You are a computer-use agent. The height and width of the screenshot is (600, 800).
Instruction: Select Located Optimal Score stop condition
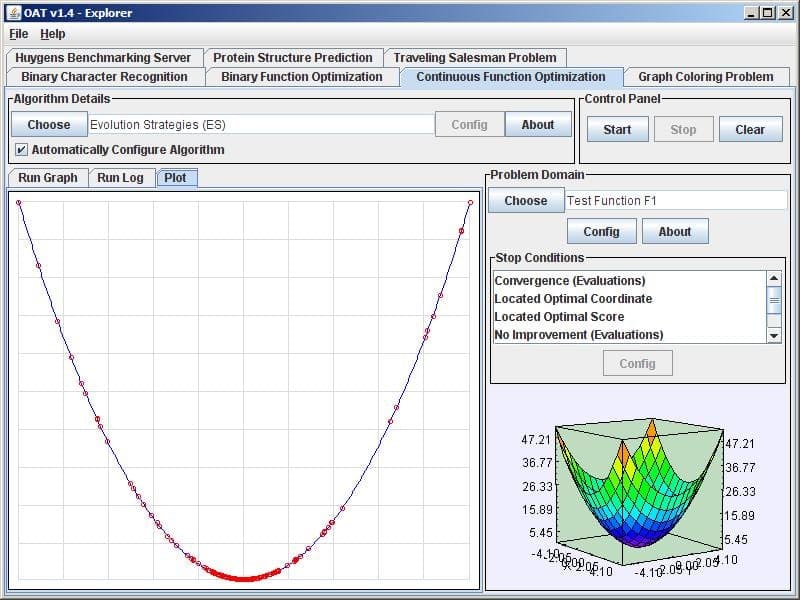click(x=558, y=317)
